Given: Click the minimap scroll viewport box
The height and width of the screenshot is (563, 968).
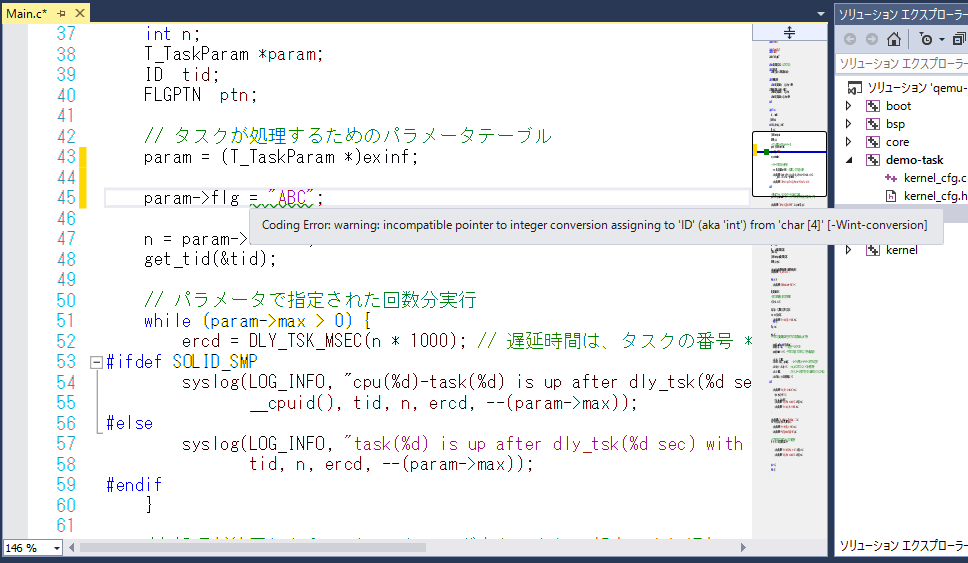Looking at the screenshot, I should click(x=789, y=165).
